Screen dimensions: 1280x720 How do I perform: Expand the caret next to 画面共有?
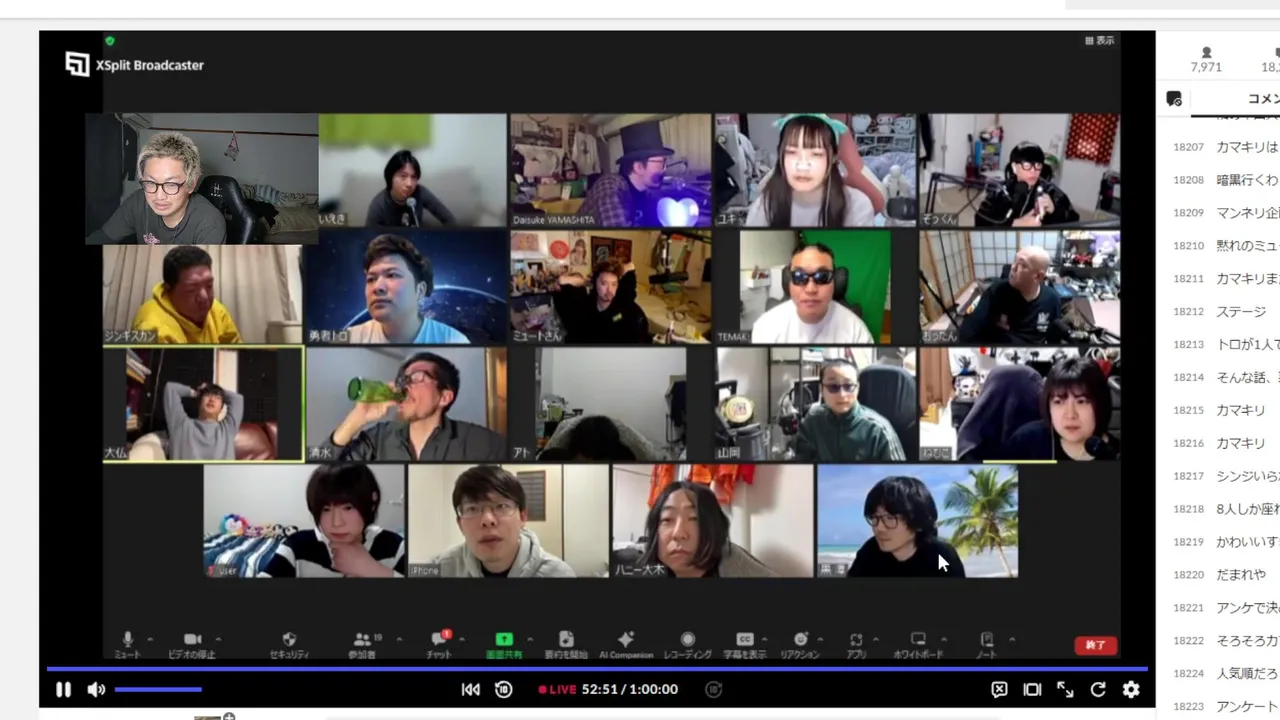pos(530,639)
